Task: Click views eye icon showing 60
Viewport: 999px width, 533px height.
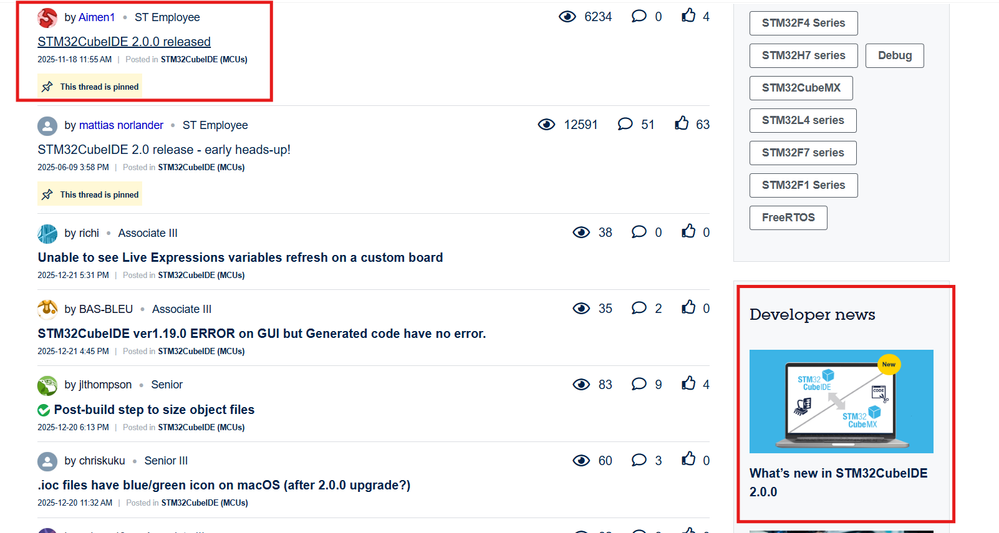Action: [581, 460]
